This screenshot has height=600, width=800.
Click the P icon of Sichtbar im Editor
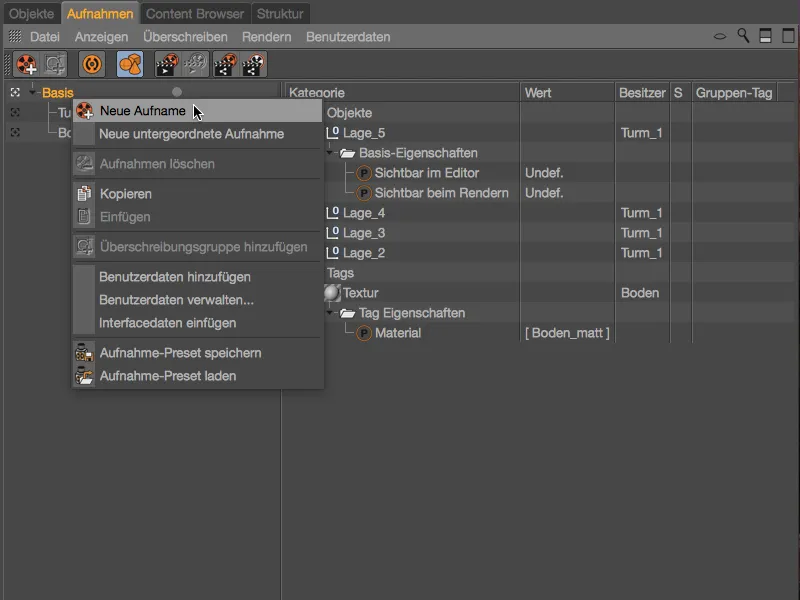point(363,173)
